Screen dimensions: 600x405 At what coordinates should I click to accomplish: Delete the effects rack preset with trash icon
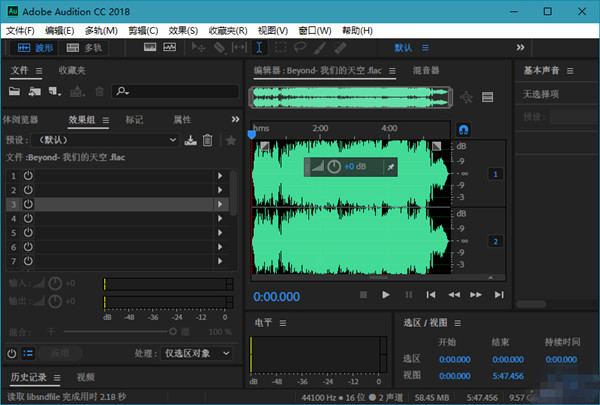point(208,140)
